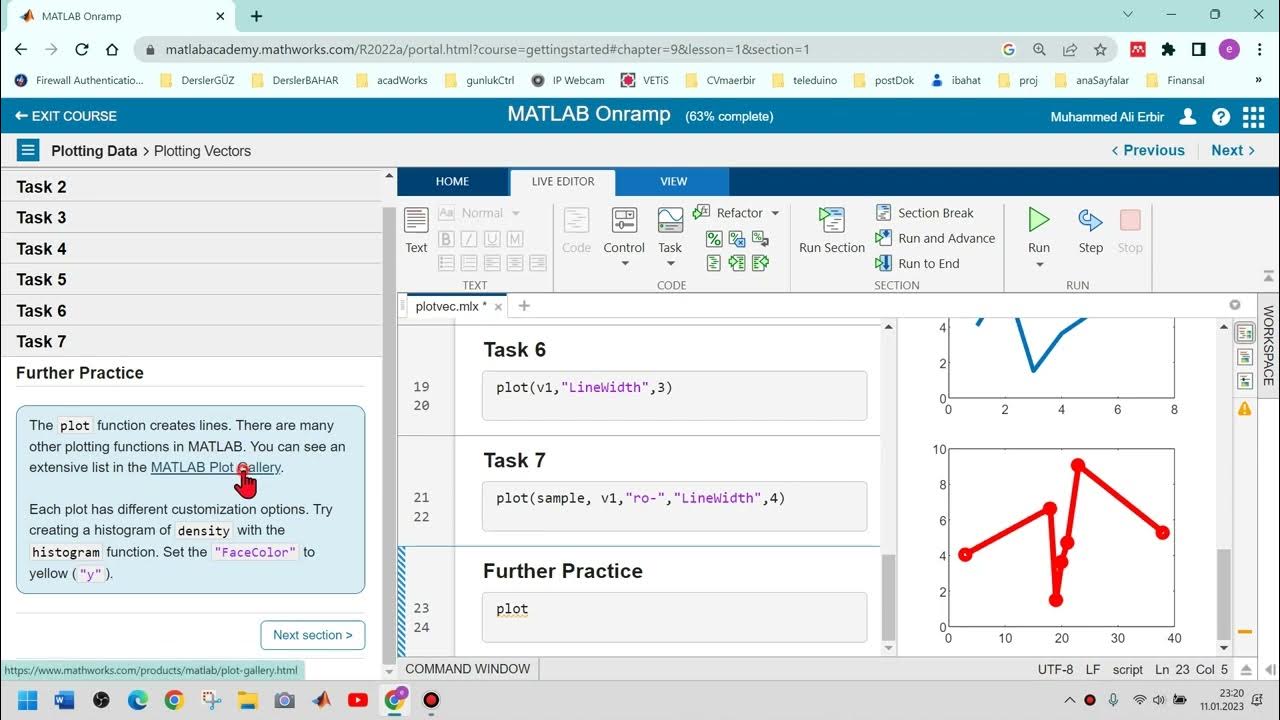Expand the Command Window arrow
The width and height of the screenshot is (1280, 720).
pyautogui.click(x=1245, y=670)
